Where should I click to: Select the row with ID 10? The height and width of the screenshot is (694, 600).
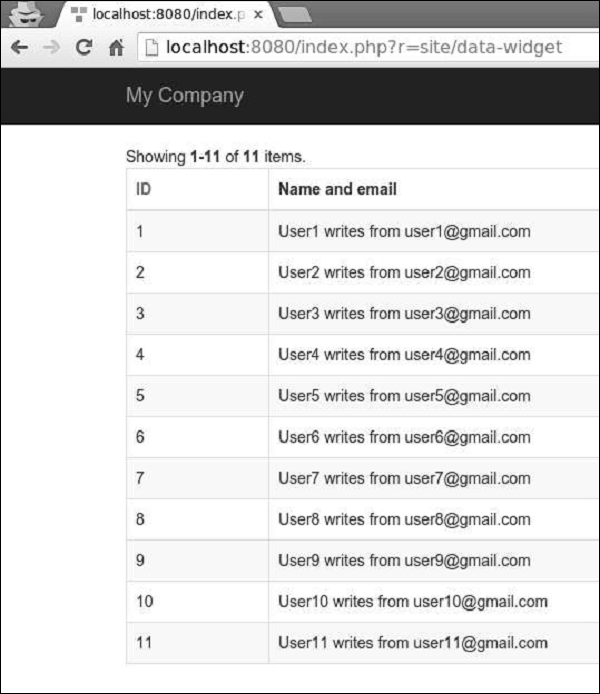(x=363, y=601)
